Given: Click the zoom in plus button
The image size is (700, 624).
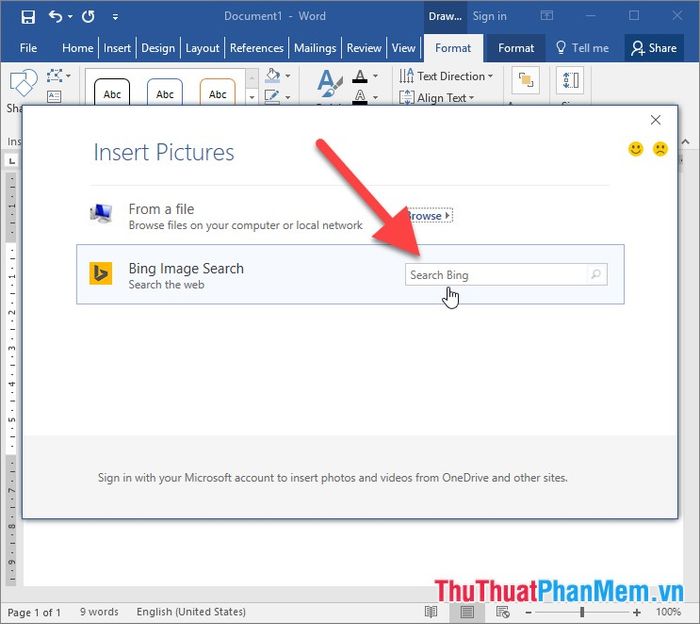Looking at the screenshot, I should pyautogui.click(x=637, y=612).
